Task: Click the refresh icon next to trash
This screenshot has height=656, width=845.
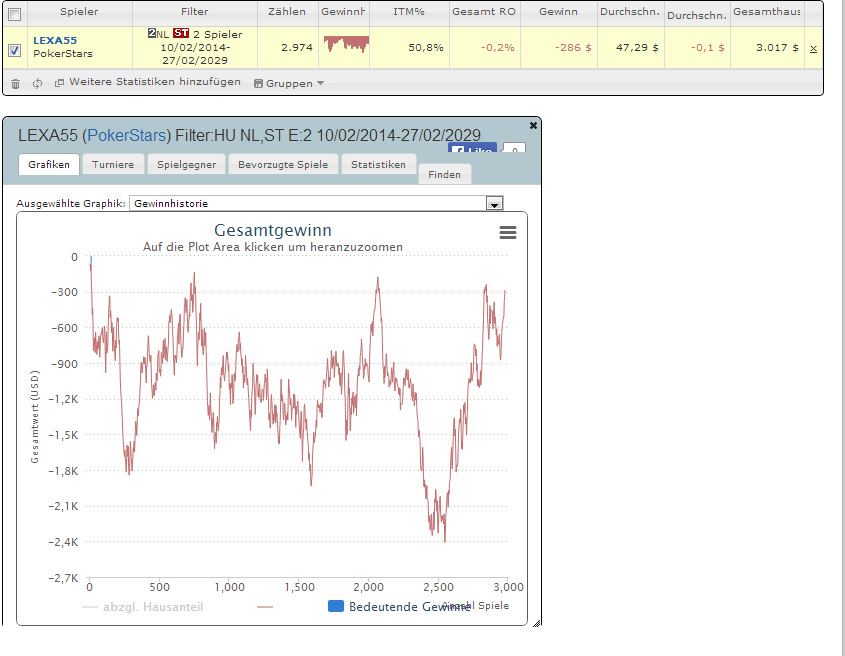Action: [x=37, y=84]
